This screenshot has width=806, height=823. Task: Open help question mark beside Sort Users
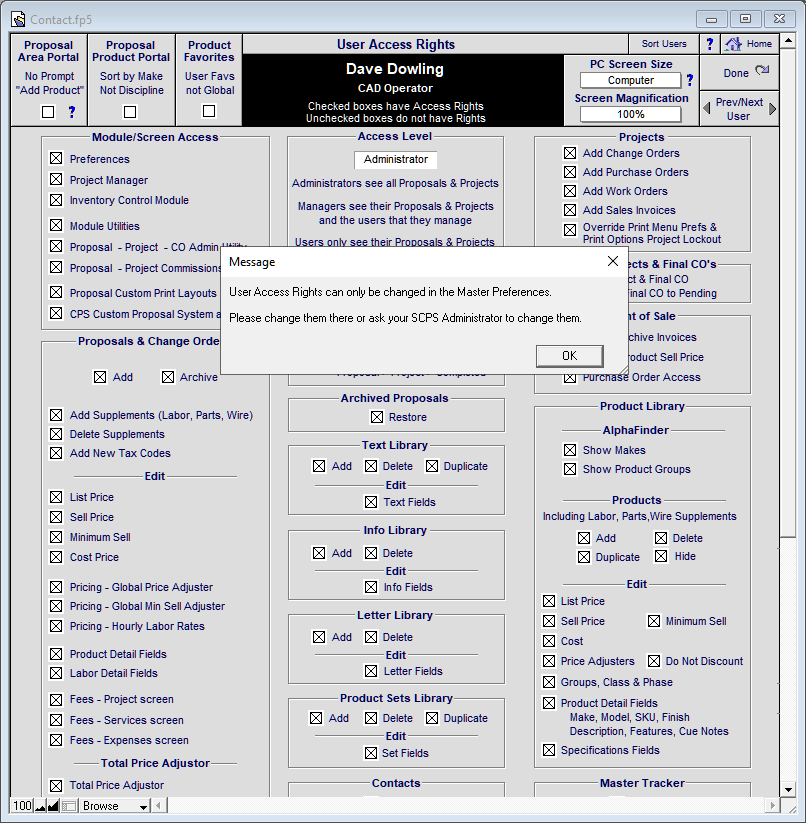(x=710, y=44)
